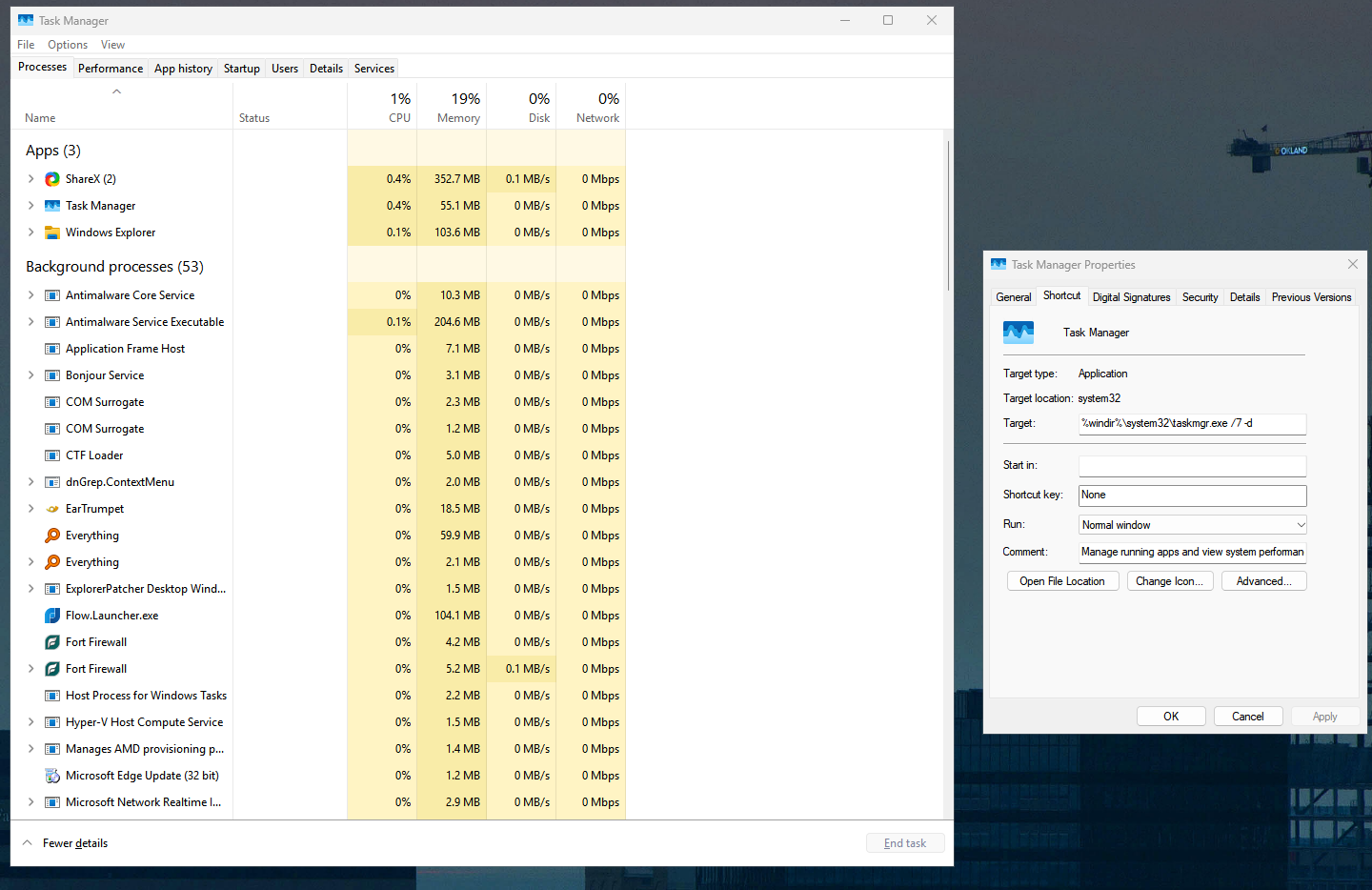This screenshot has width=1372, height=890.
Task: Click the CTF Loader icon
Action: [52, 455]
